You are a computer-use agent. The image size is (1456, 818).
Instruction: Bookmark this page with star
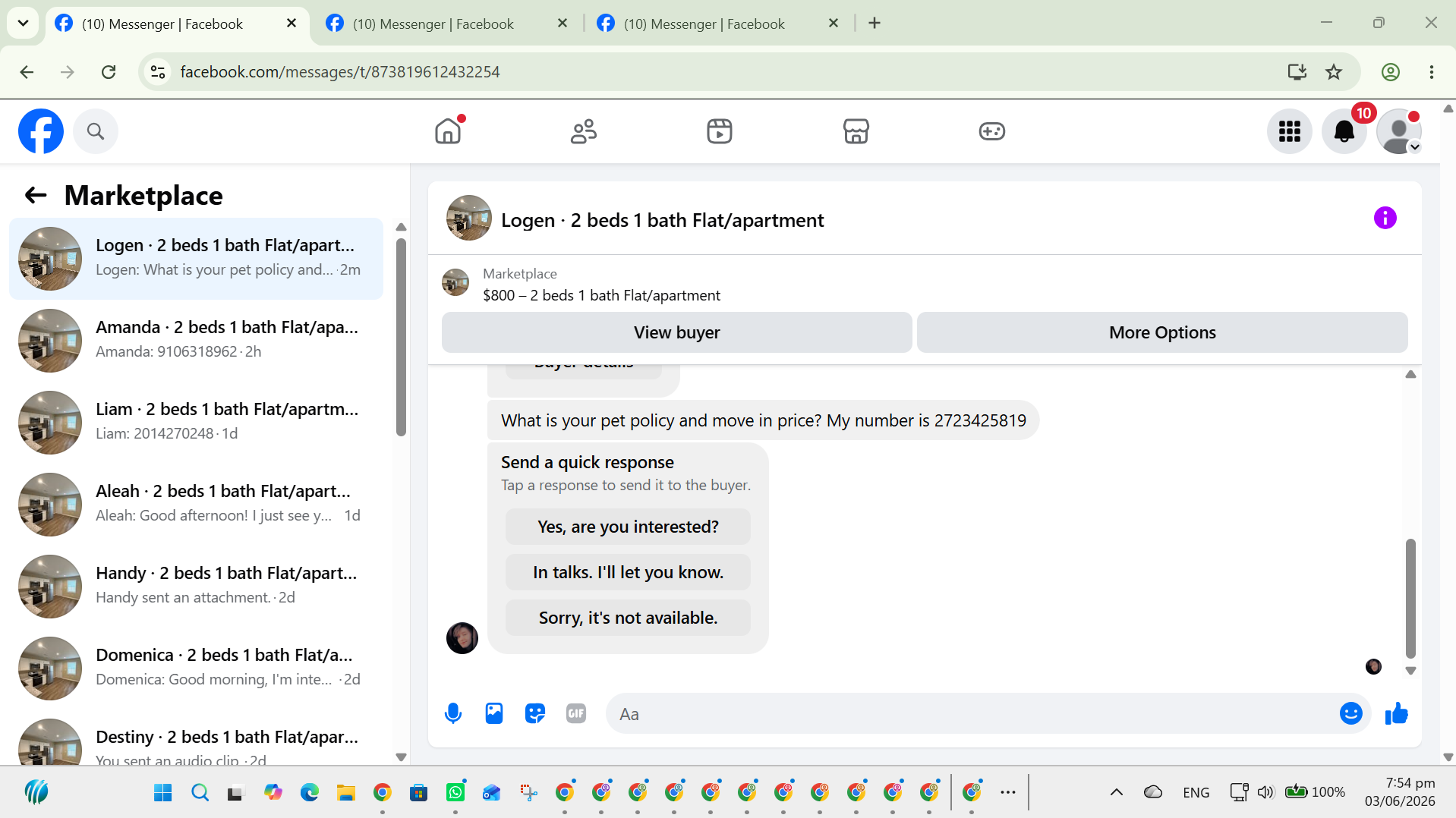(1334, 72)
